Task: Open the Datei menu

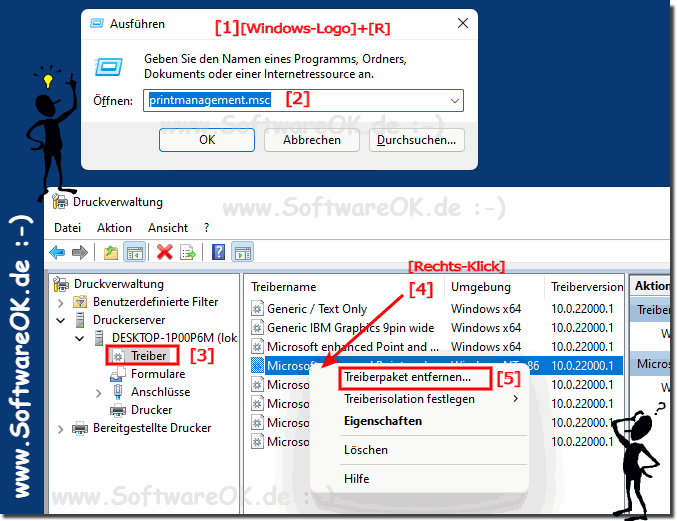Action: 67,227
